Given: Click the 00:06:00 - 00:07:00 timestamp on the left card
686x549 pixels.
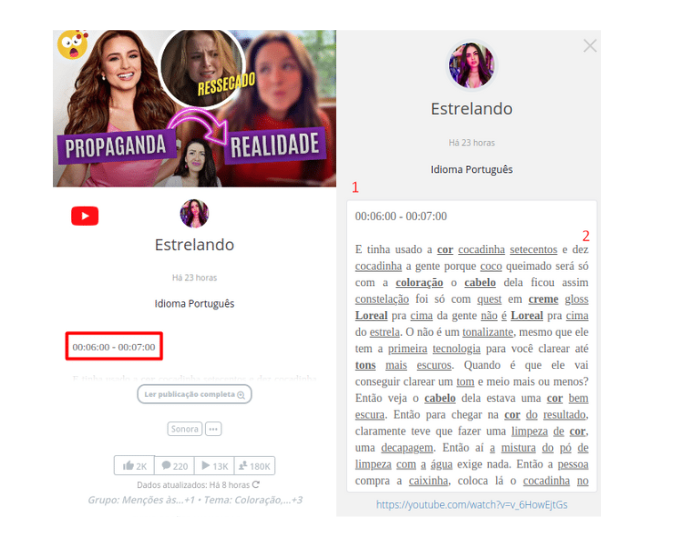Looking at the screenshot, I should pyautogui.click(x=114, y=347).
